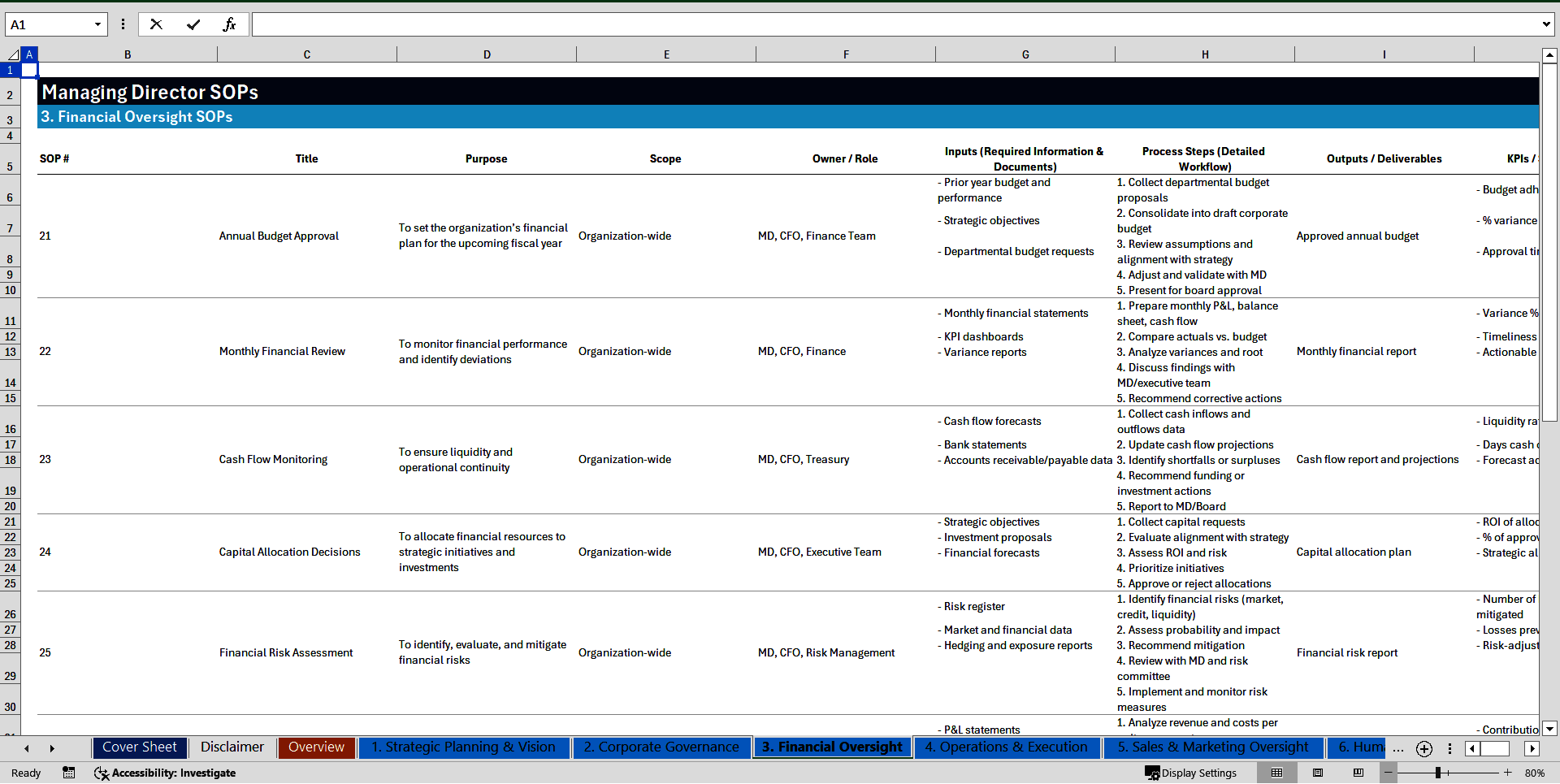Click Accessibility: Investigate in status bar

click(165, 773)
